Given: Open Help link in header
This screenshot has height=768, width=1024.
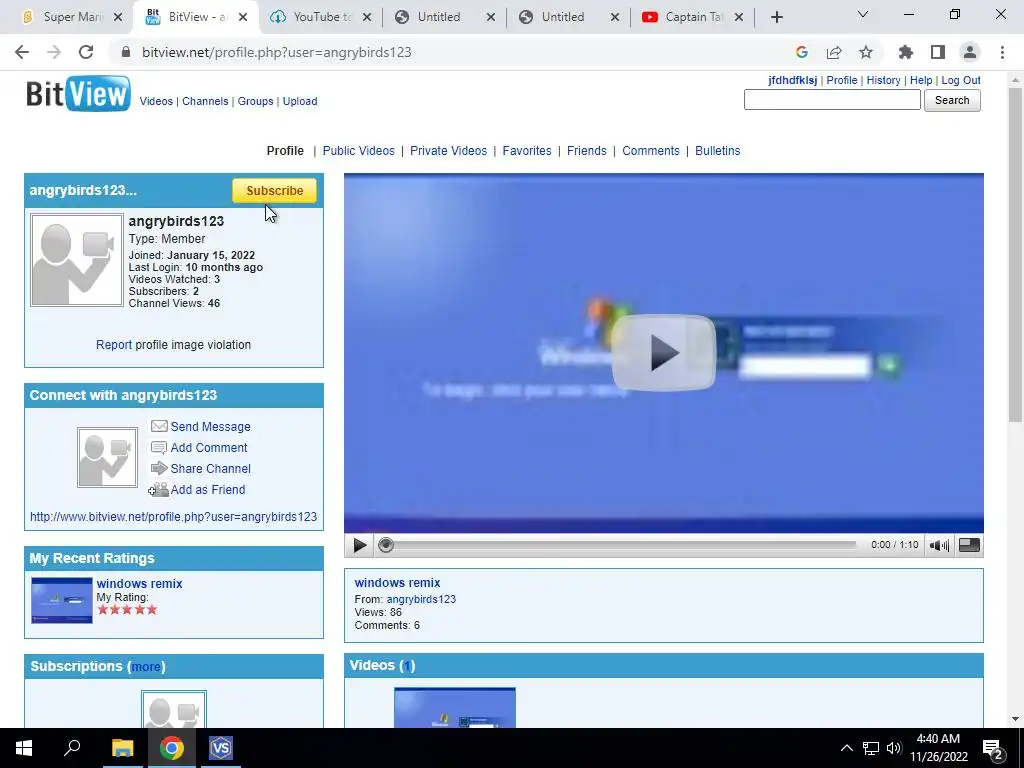Looking at the screenshot, I should pos(921,80).
